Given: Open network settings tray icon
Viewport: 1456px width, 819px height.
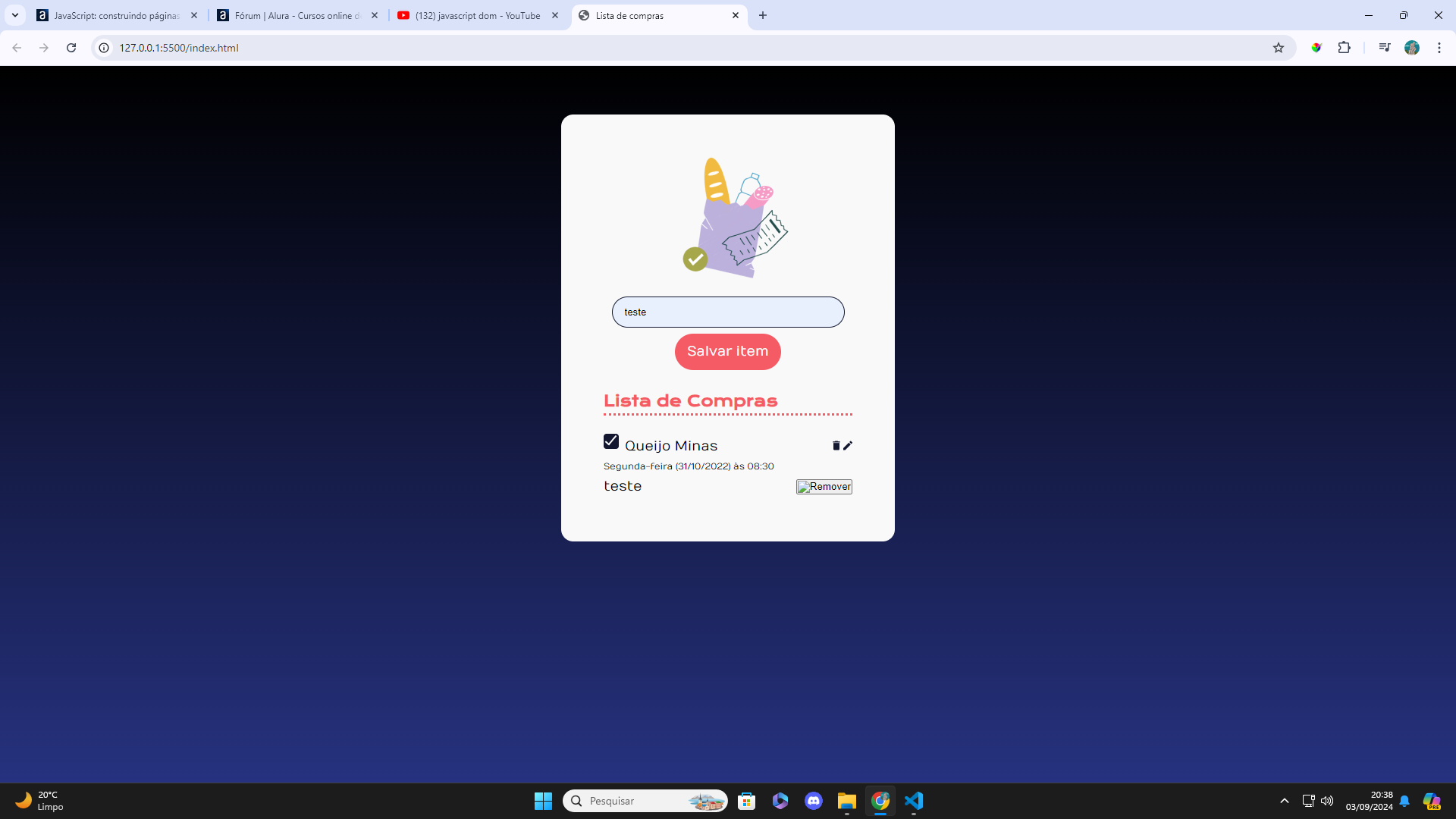Looking at the screenshot, I should [x=1308, y=801].
